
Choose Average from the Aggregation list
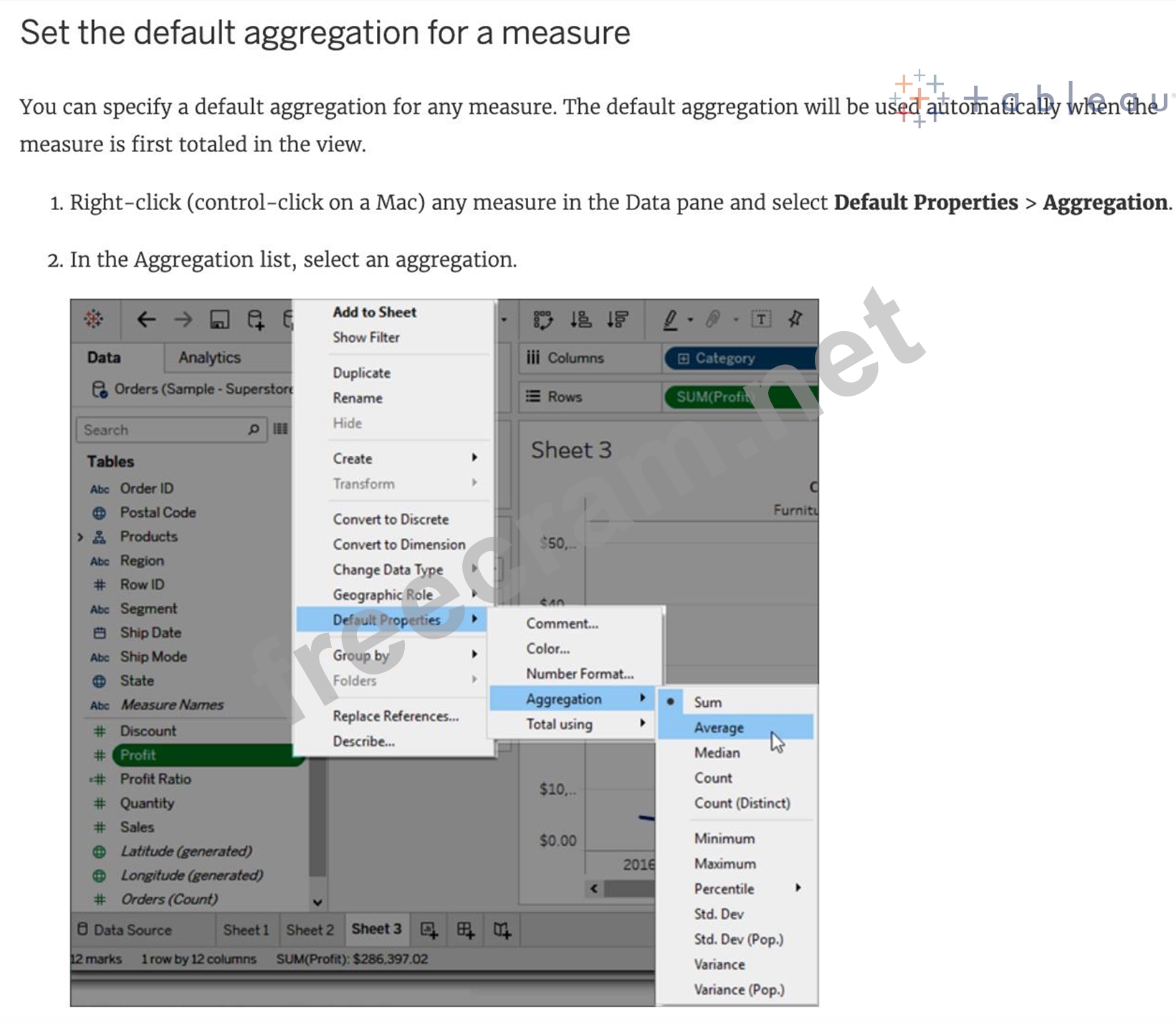[719, 728]
